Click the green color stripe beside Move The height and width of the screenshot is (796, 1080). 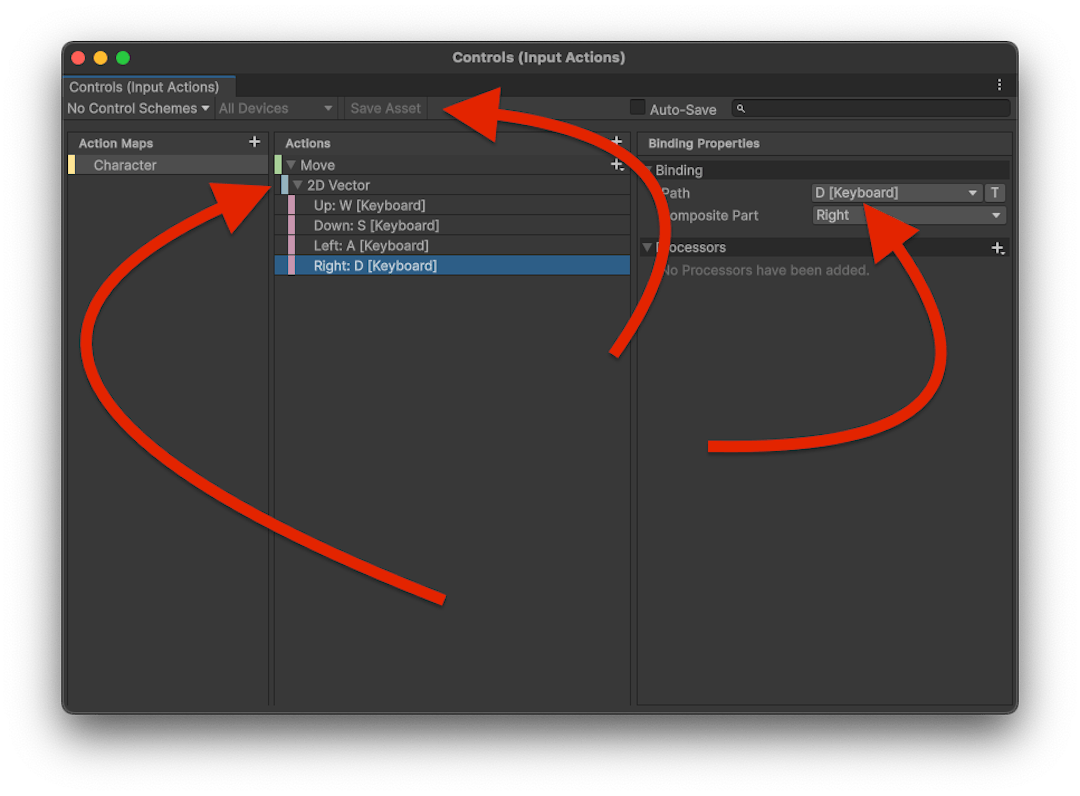pyautogui.click(x=279, y=164)
